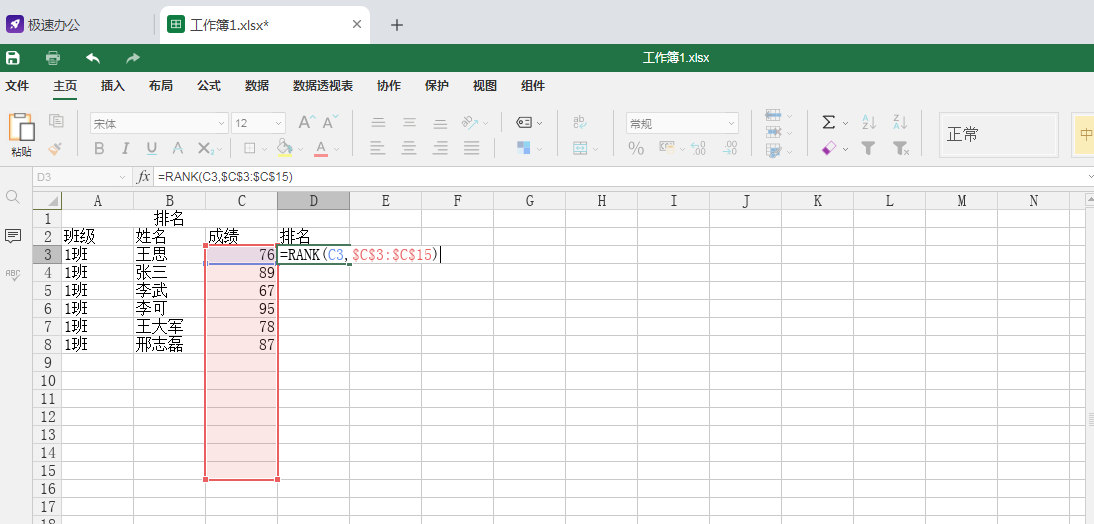The width and height of the screenshot is (1094, 524).
Task: Click decrease decimal icon
Action: pos(698,148)
